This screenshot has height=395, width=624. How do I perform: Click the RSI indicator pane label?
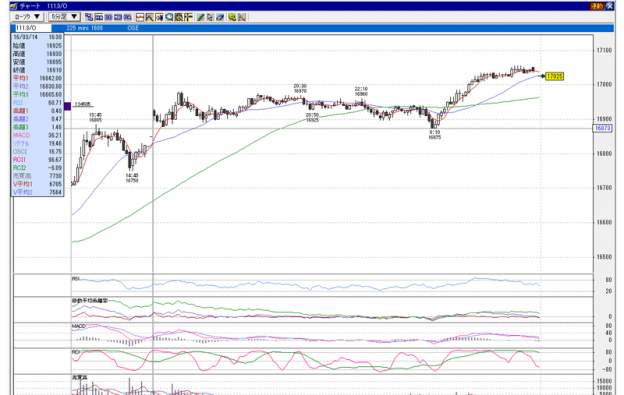tap(76, 278)
